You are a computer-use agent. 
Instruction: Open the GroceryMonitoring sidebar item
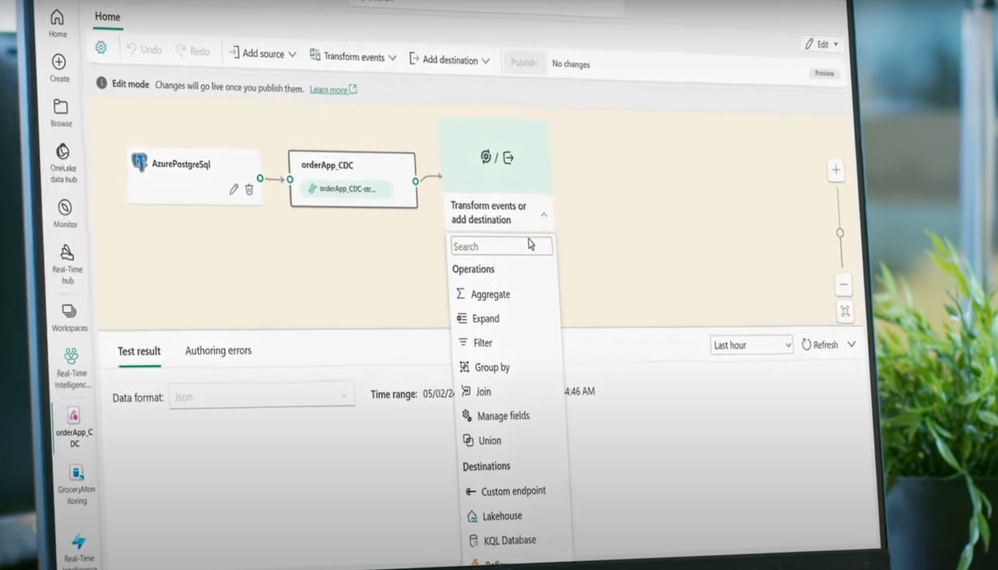click(x=76, y=484)
